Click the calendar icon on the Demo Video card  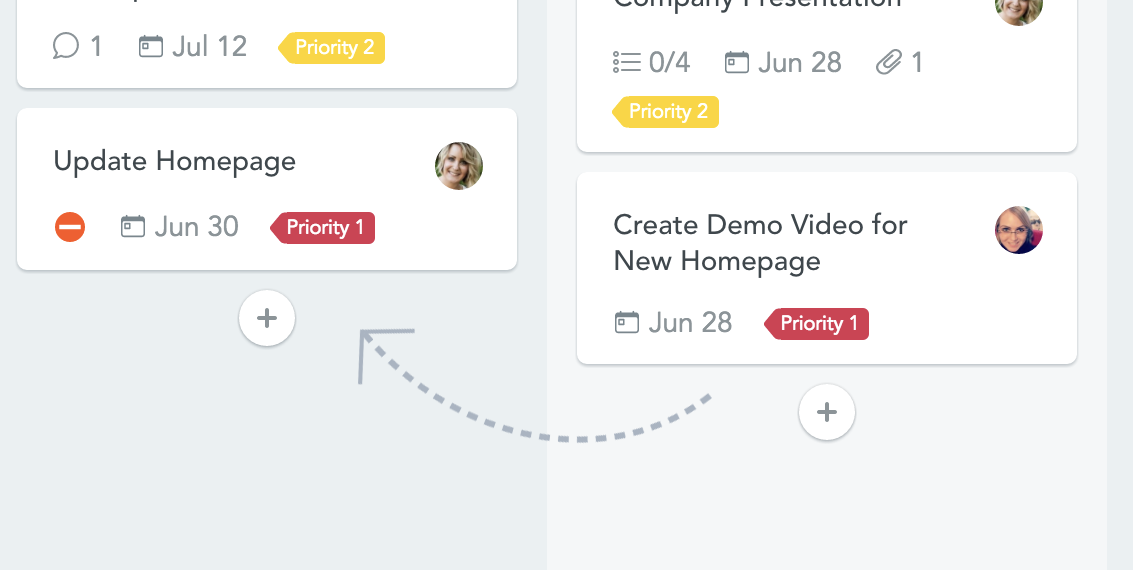click(627, 323)
